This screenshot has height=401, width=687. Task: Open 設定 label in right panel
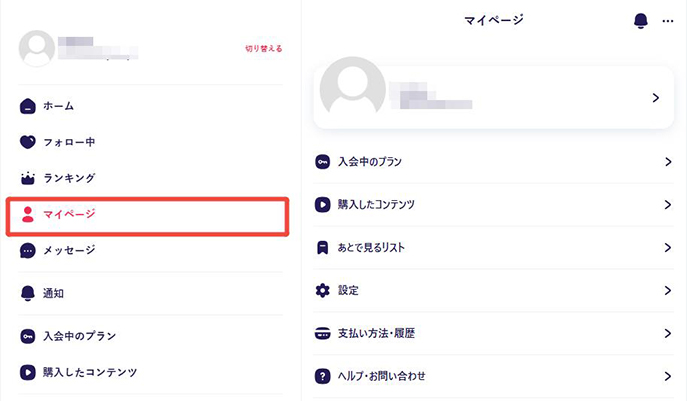[348, 290]
